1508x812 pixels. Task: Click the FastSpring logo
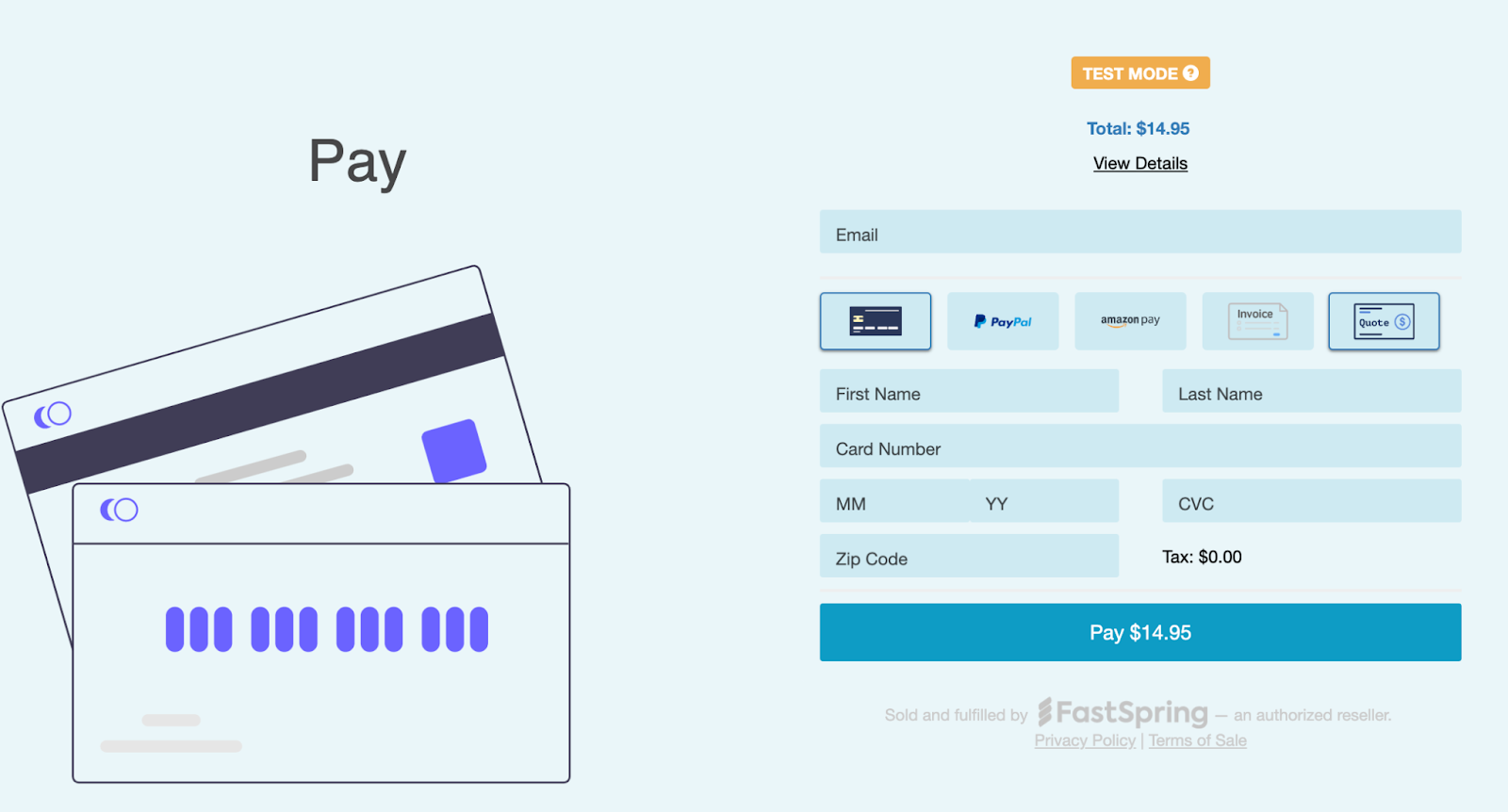(x=1123, y=712)
